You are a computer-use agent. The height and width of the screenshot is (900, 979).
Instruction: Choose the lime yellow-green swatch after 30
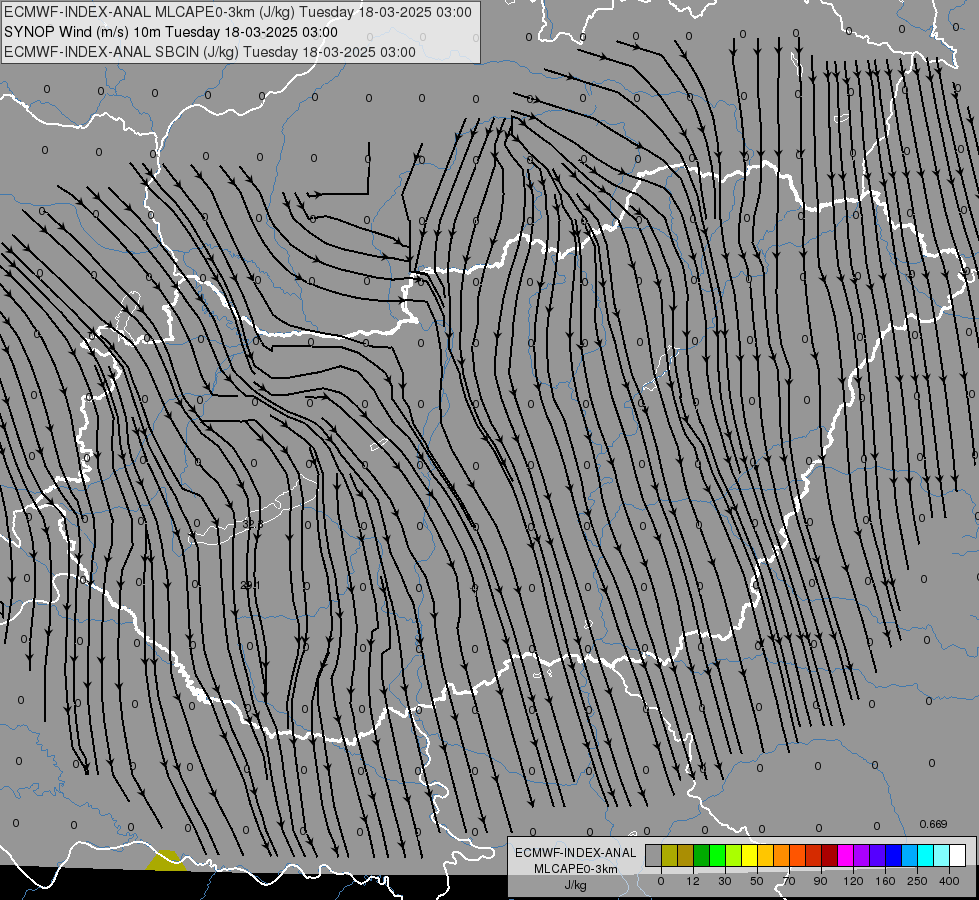[x=733, y=855]
